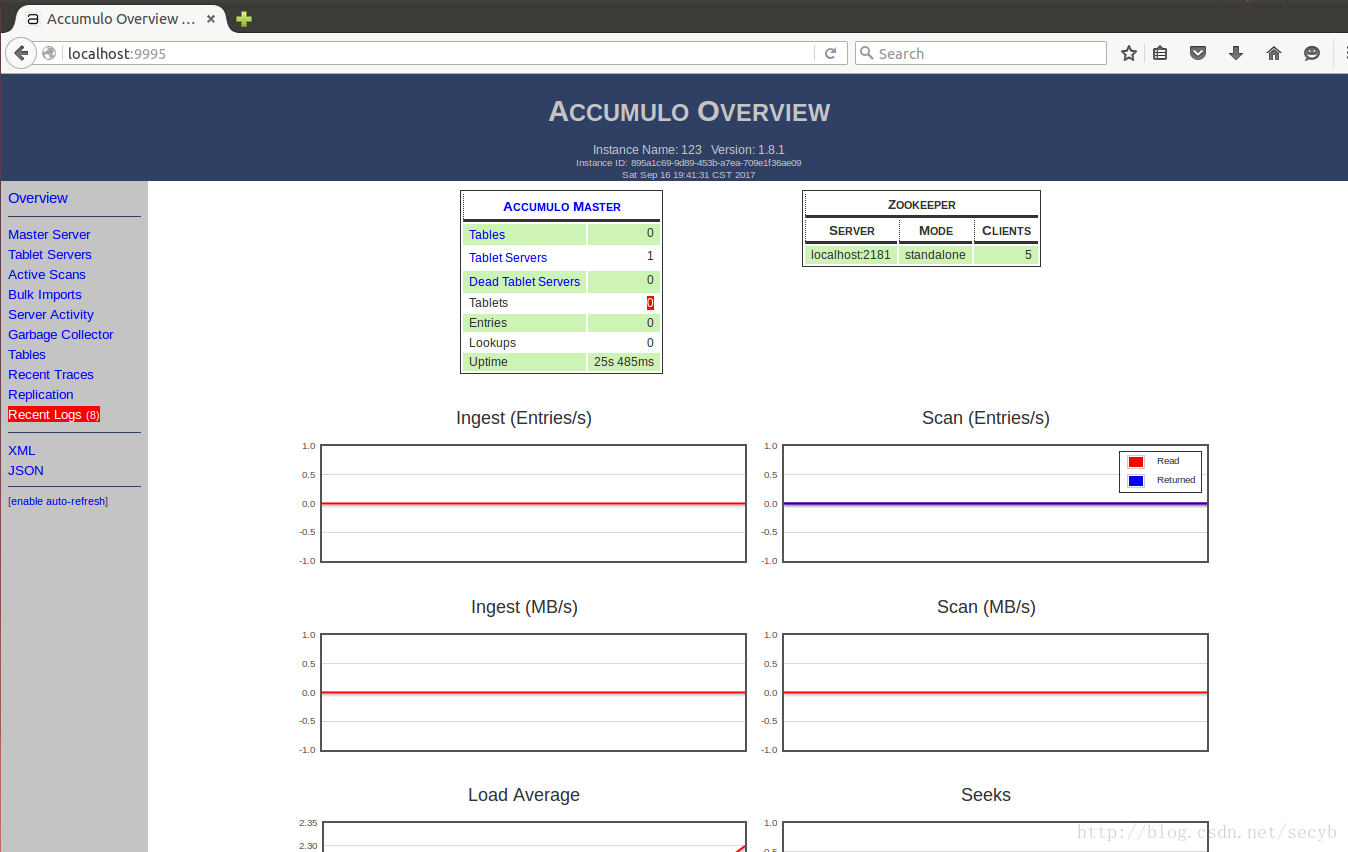Click the globe site identity icon
This screenshot has width=1348, height=852.
tap(49, 53)
